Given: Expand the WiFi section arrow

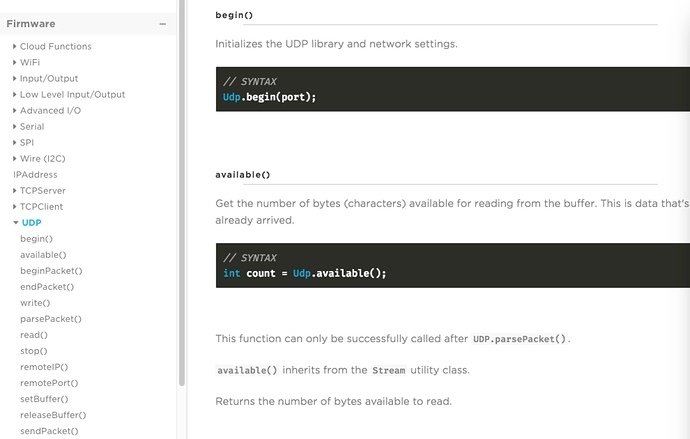Looking at the screenshot, I should coord(15,63).
